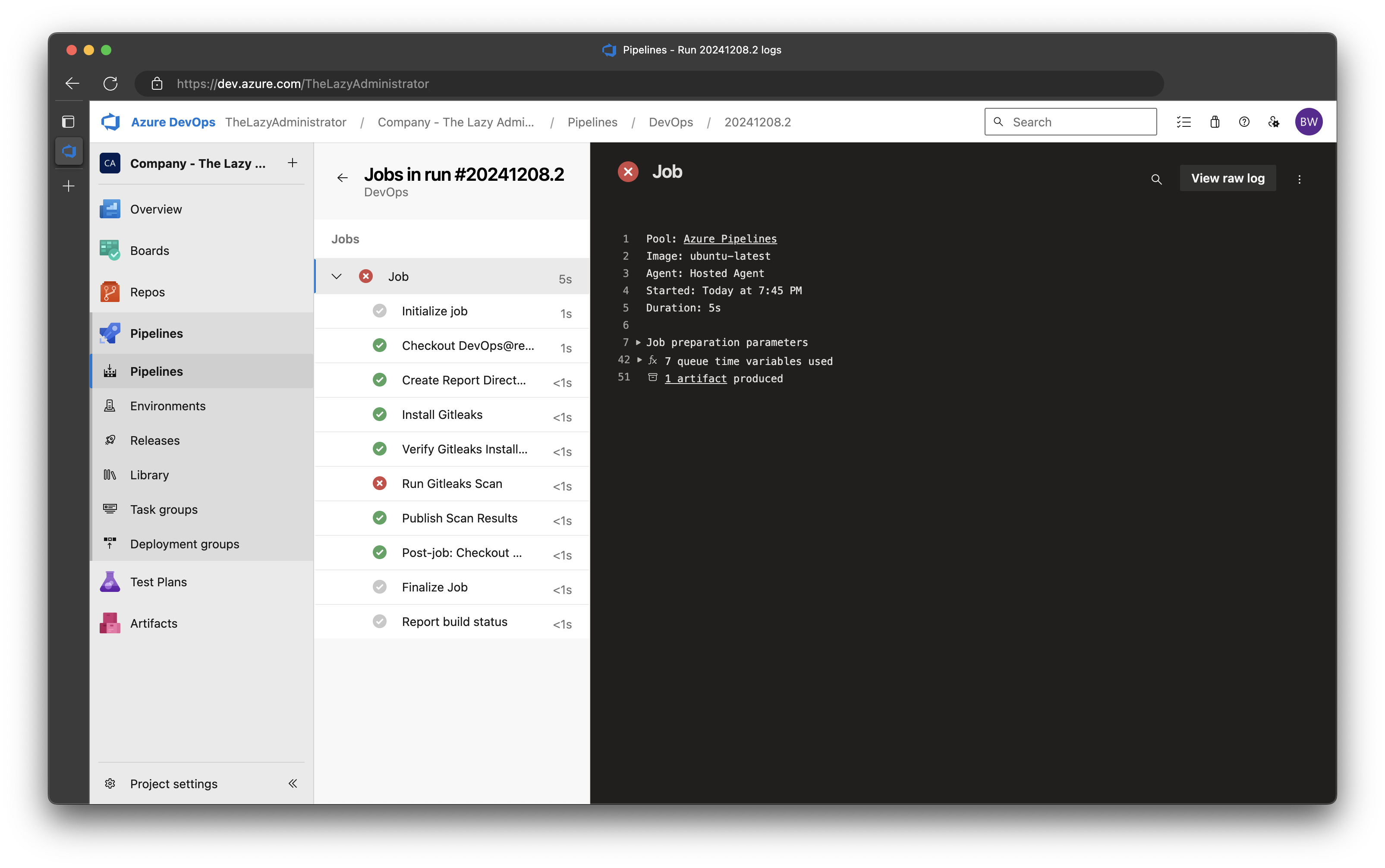Open the 1 artifact link

(695, 378)
